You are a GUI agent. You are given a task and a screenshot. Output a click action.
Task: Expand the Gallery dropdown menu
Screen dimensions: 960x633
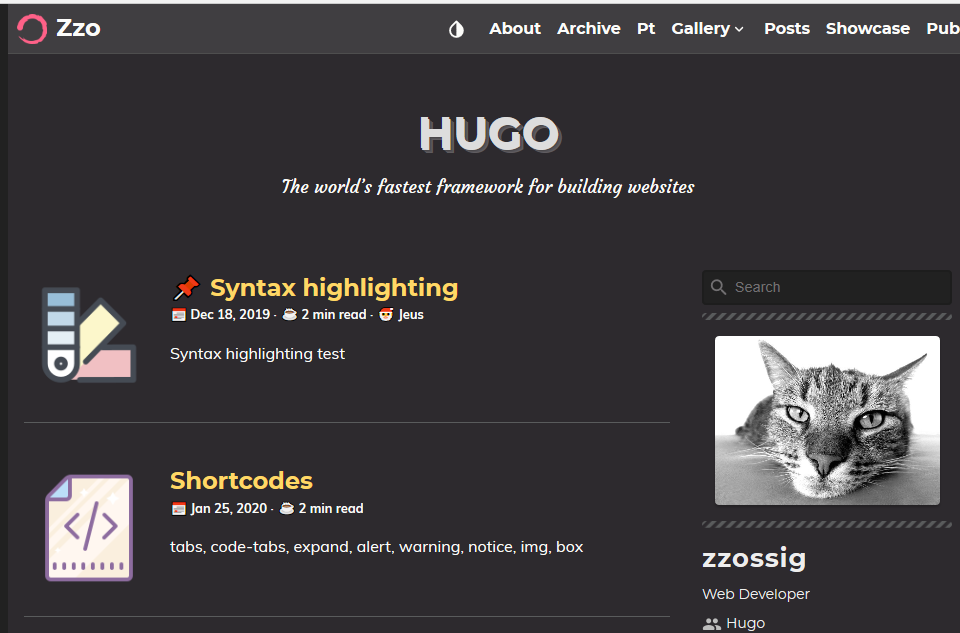pos(700,29)
